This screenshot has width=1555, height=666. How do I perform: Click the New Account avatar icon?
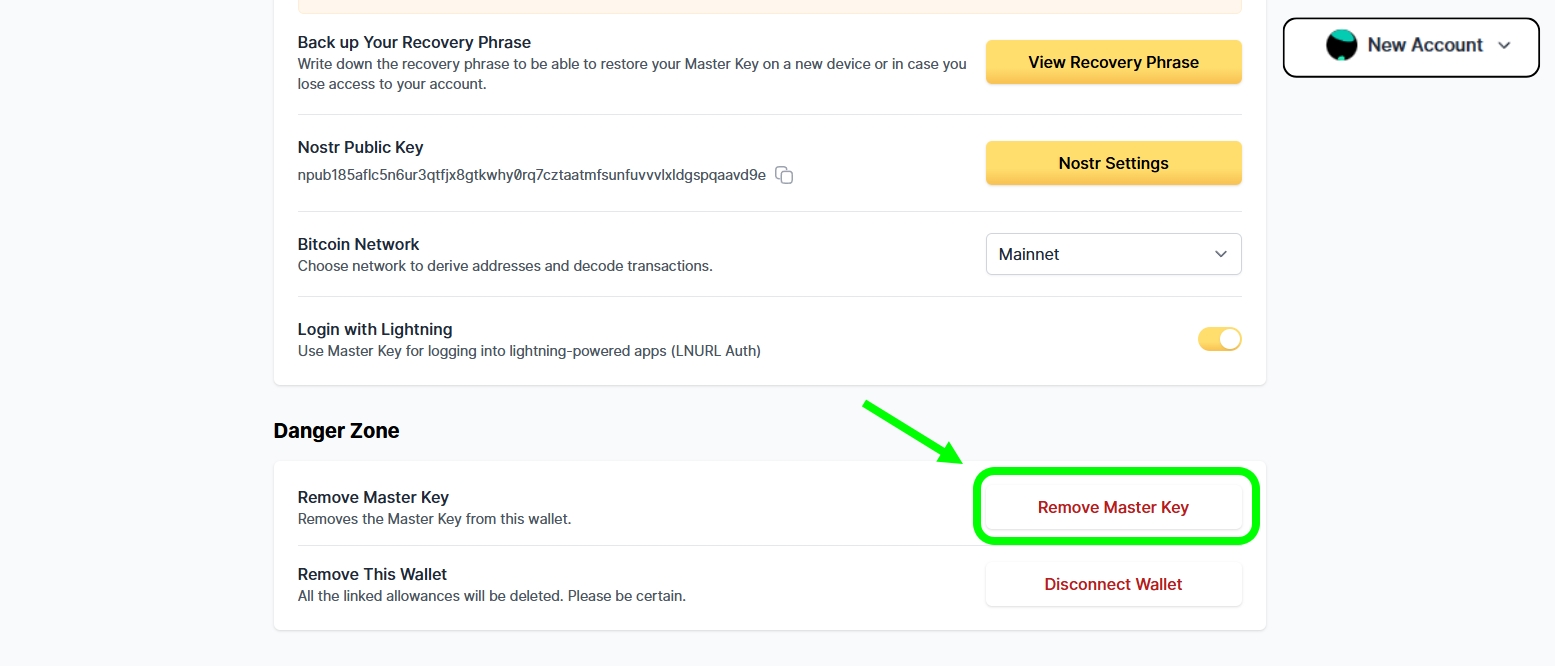pyautogui.click(x=1341, y=45)
